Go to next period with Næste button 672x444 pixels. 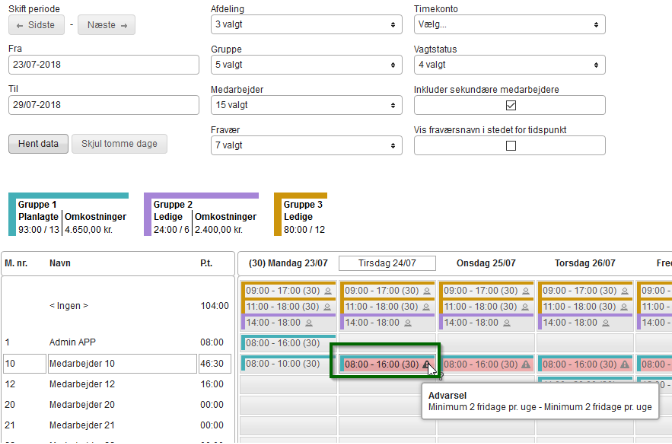108,24
